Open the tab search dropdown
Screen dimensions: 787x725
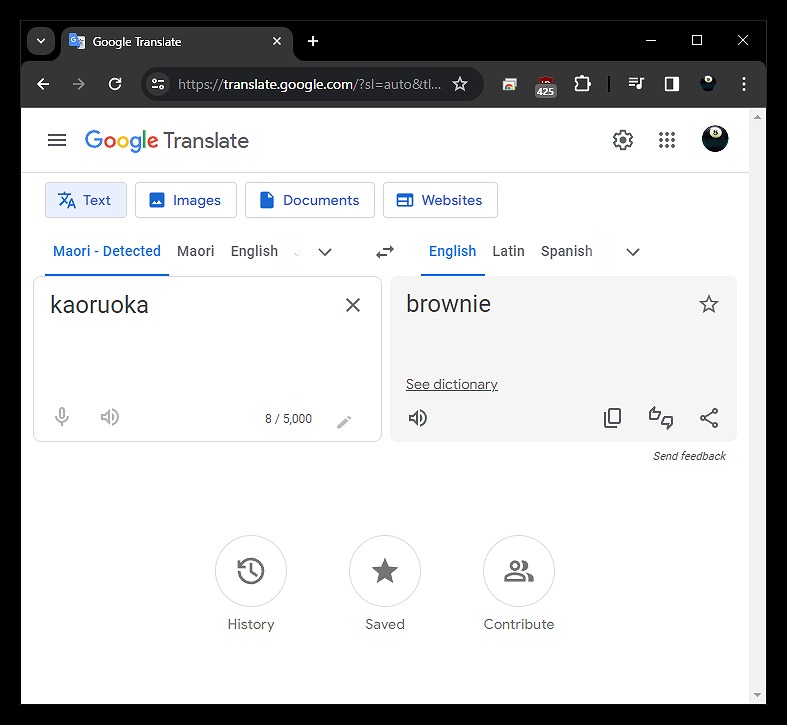(x=41, y=41)
